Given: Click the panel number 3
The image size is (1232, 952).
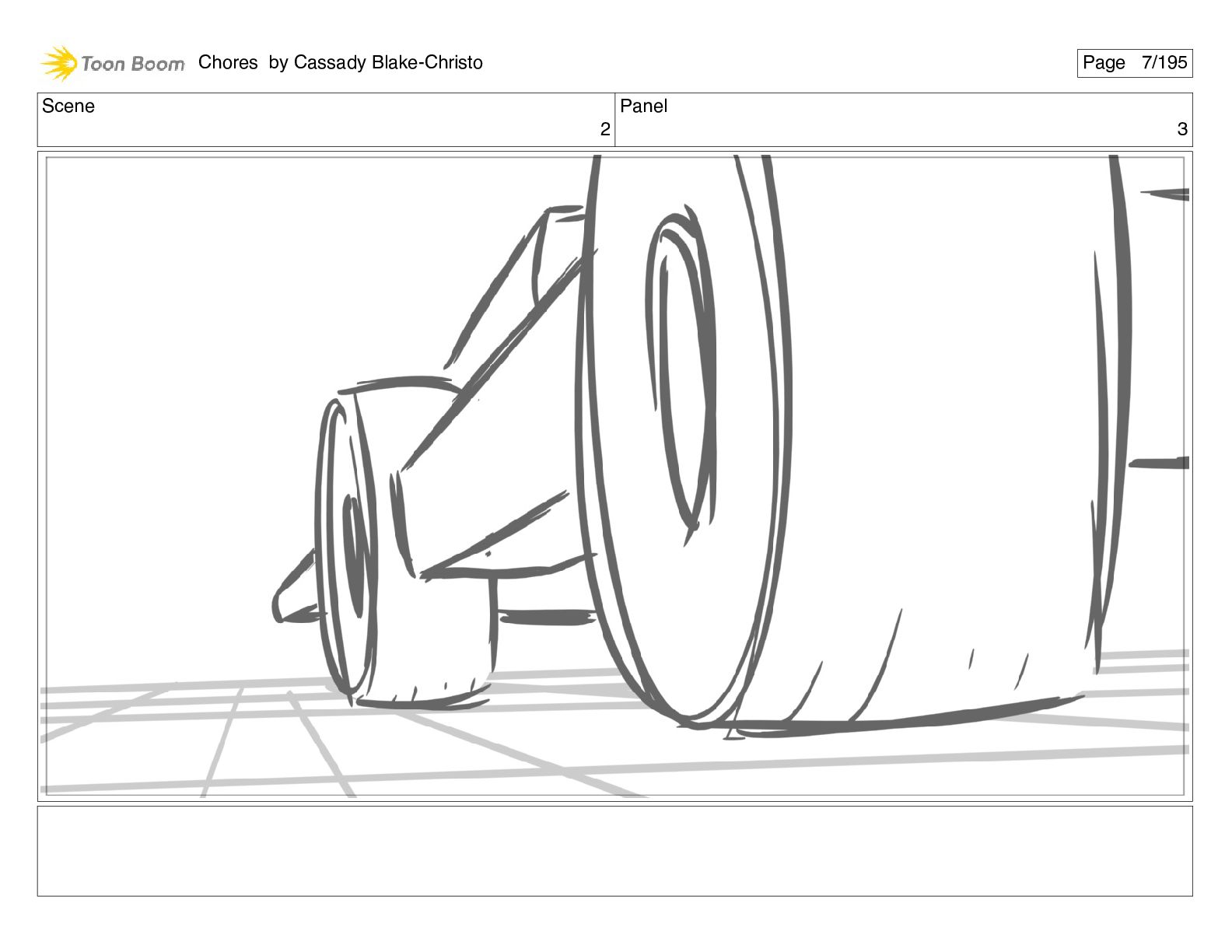Looking at the screenshot, I should coord(1182,130).
